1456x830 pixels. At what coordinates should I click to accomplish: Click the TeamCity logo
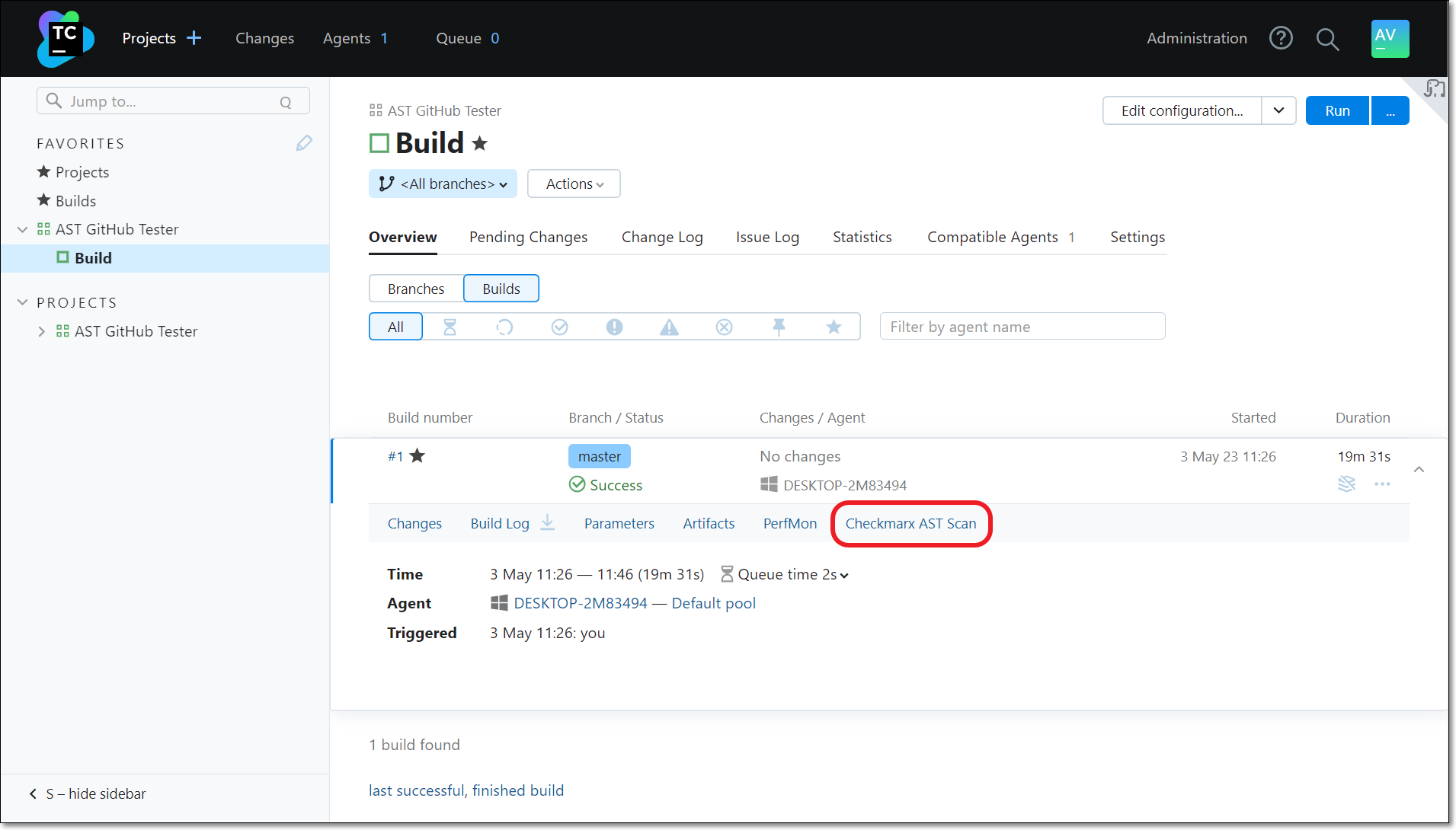[x=66, y=38]
